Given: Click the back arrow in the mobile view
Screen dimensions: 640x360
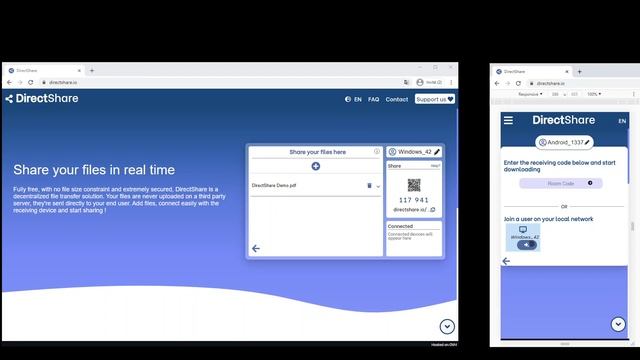Looking at the screenshot, I should pos(506,261).
